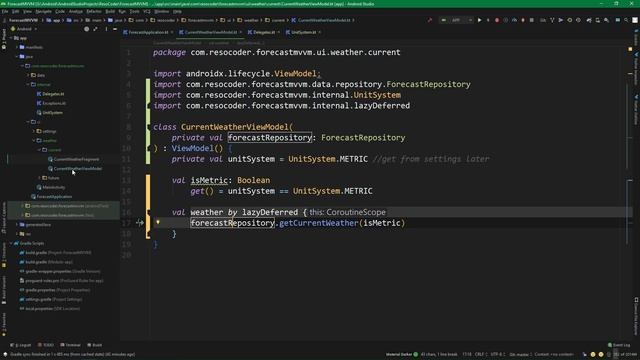Viewport: 640px width, 360px height.
Task: Select CurrentWeatherFragment in project tree
Action: [x=76, y=159]
